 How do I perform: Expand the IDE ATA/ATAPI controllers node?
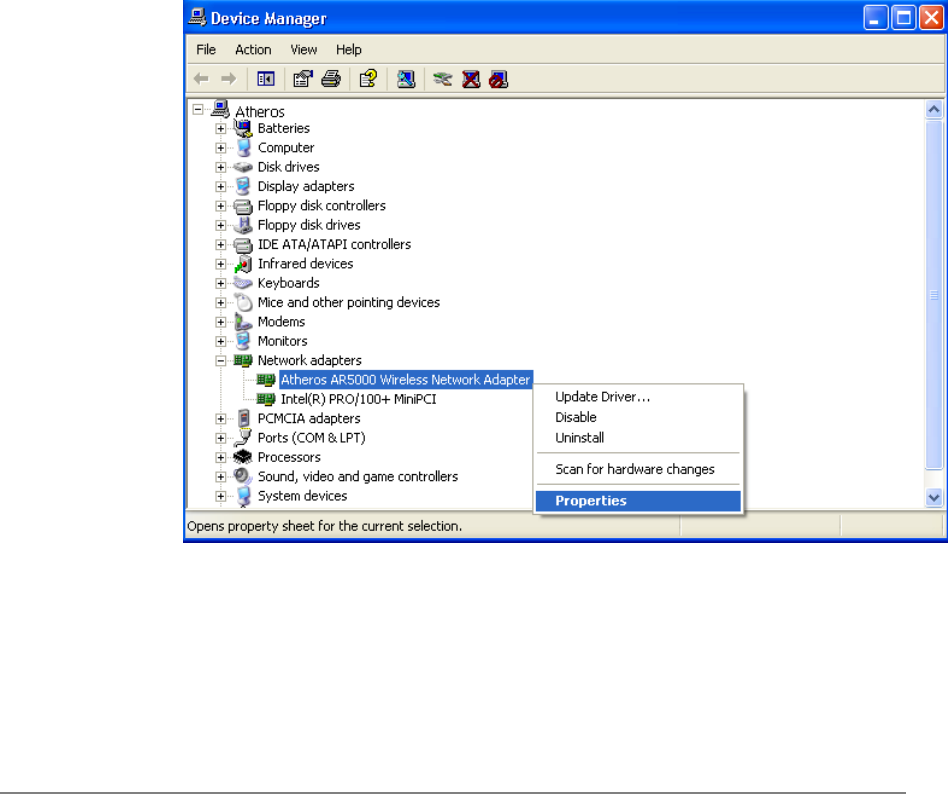[x=221, y=244]
